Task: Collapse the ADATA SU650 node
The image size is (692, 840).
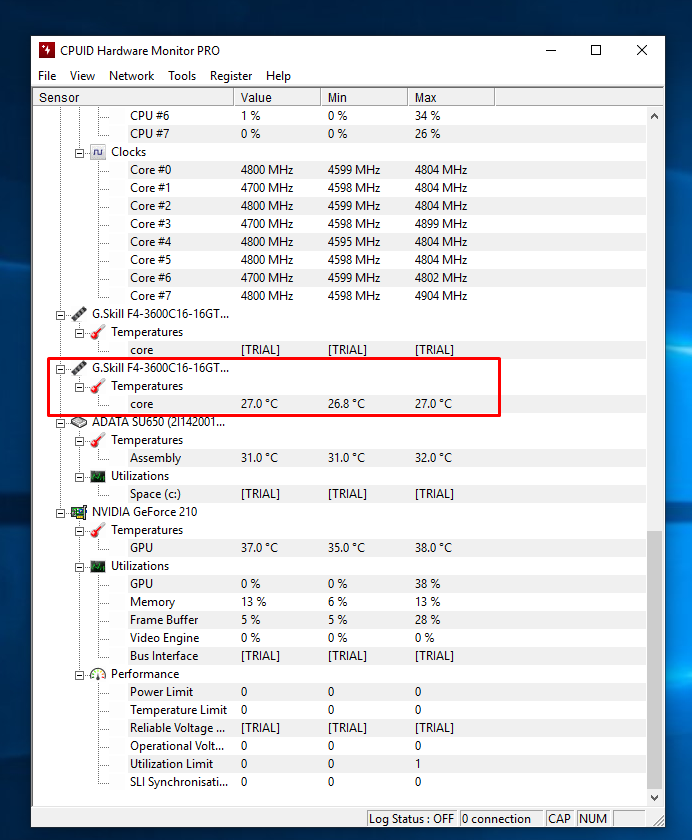Action: coord(61,423)
